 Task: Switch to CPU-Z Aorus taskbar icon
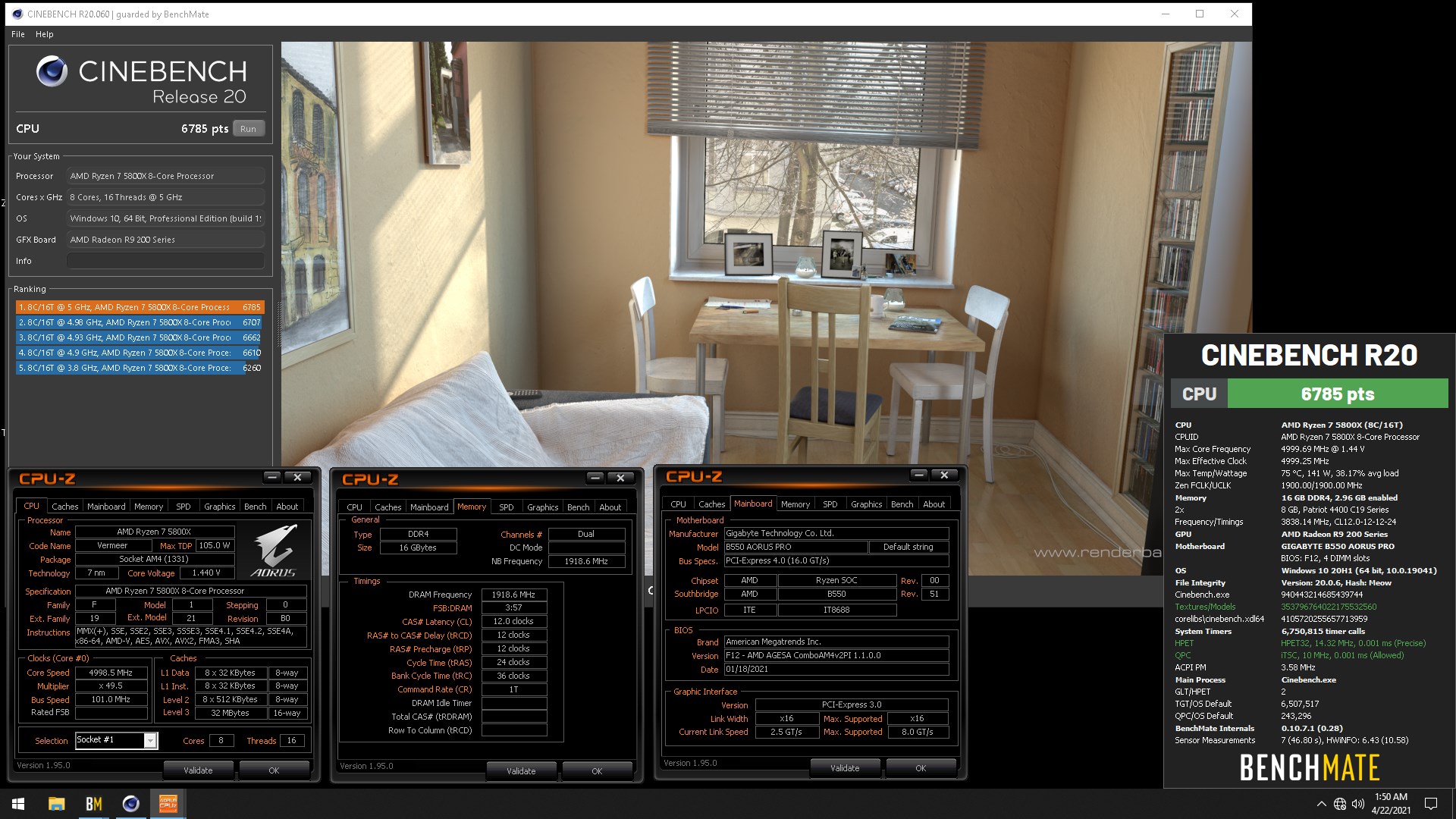coord(168,804)
